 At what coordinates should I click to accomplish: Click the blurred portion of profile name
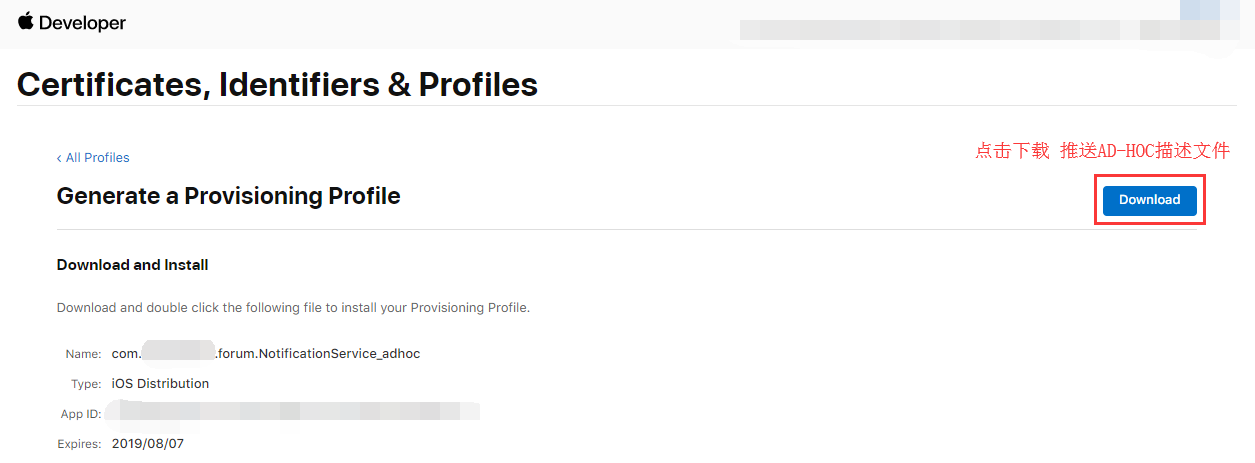[x=179, y=353]
